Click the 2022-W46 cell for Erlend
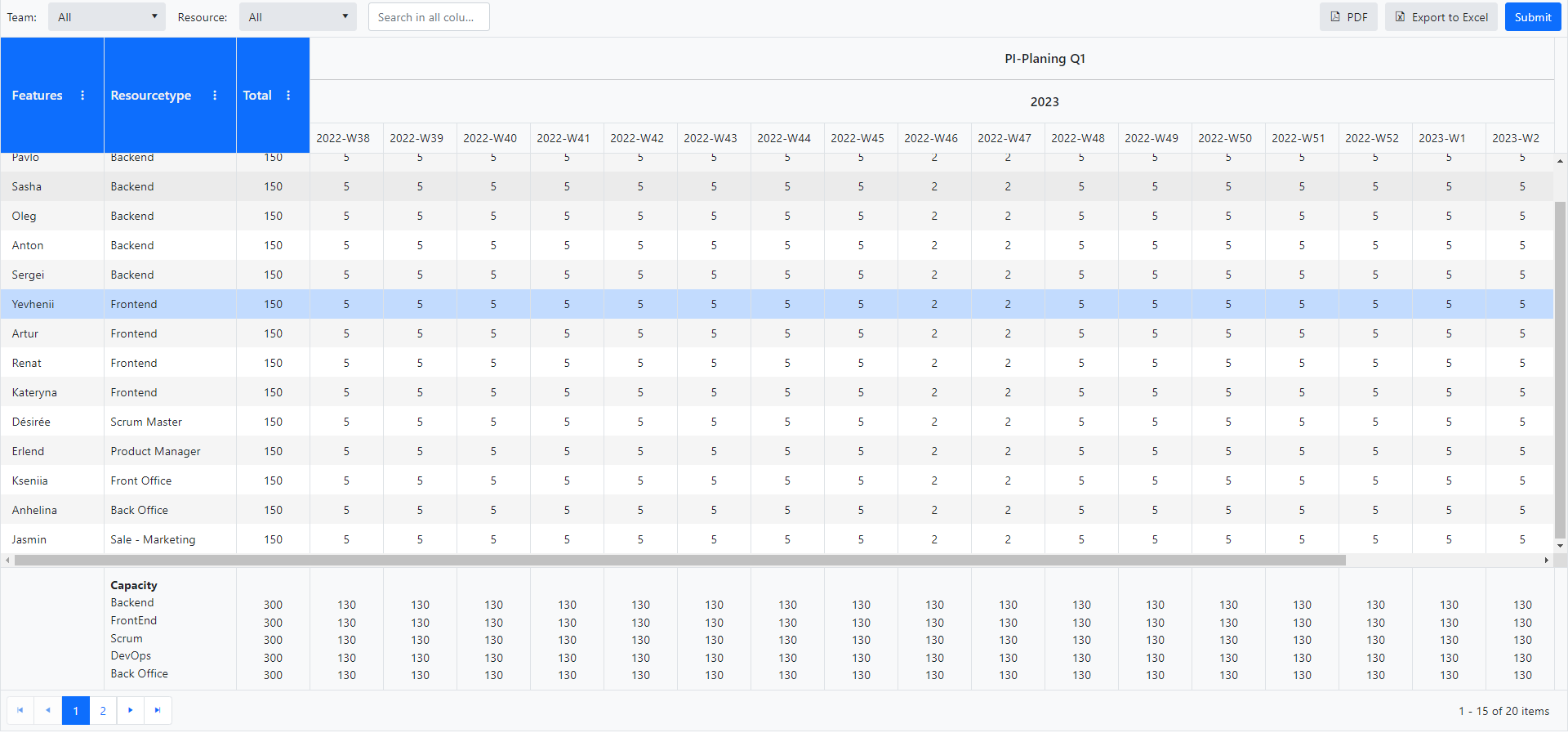 click(934, 451)
